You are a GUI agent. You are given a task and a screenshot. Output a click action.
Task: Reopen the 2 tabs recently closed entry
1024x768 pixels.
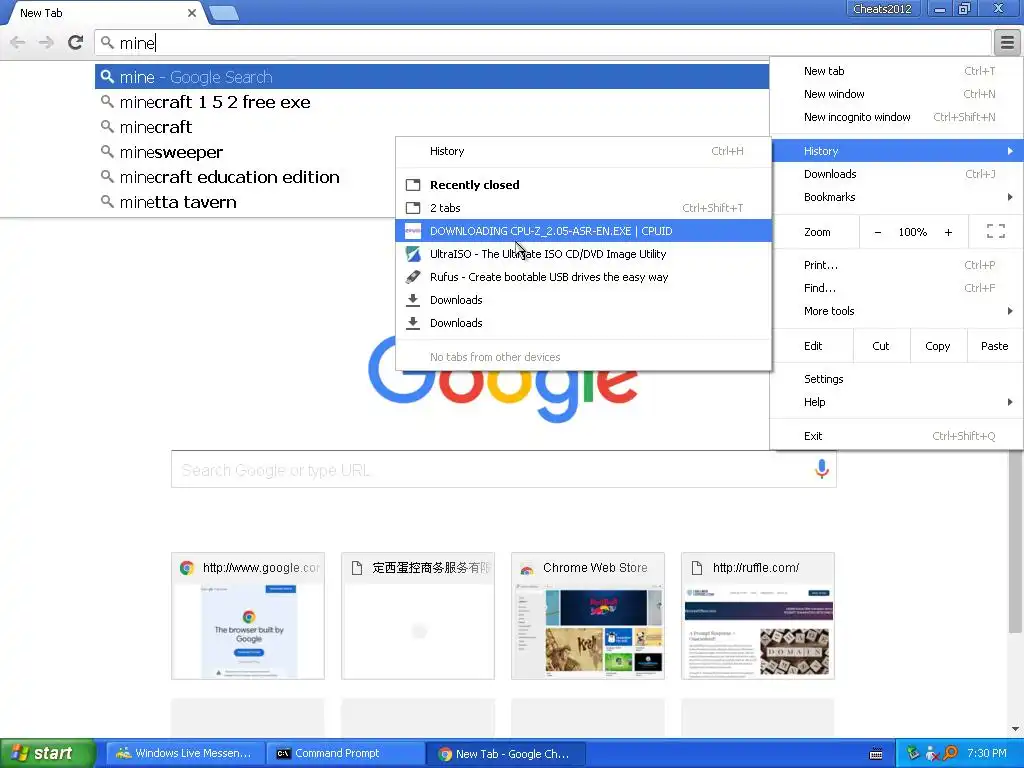click(x=583, y=208)
